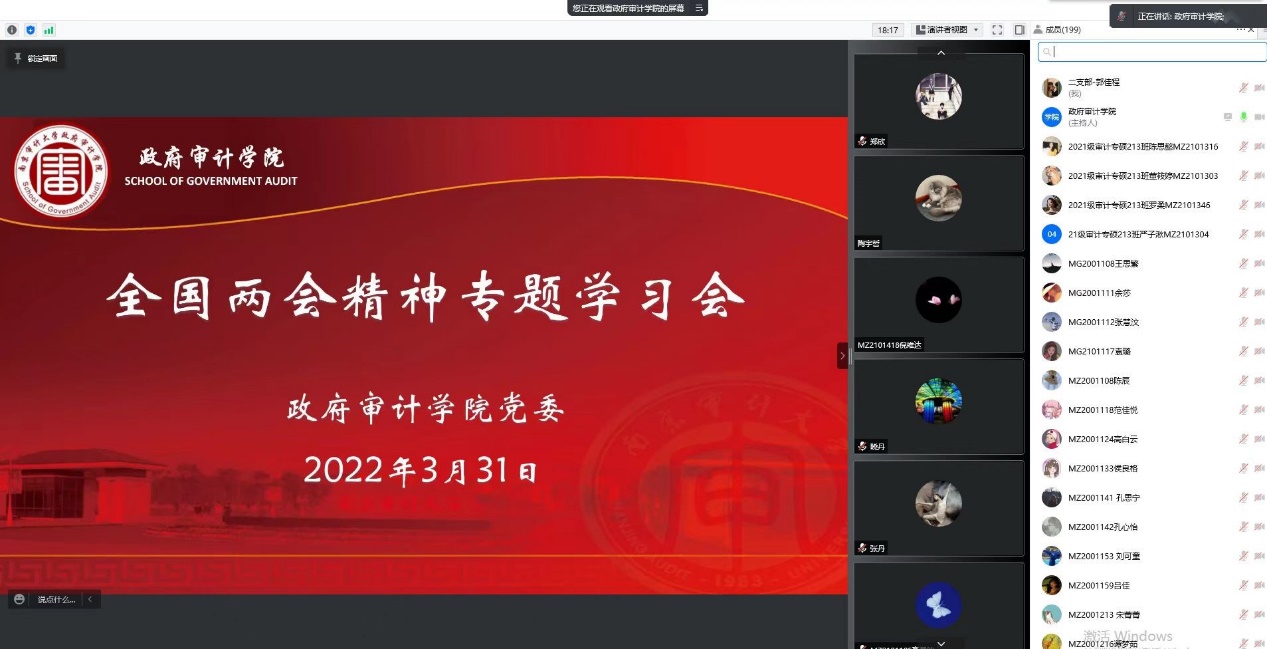Enter fullscreen with the fullscreen icon
This screenshot has width=1267, height=649.
[997, 30]
